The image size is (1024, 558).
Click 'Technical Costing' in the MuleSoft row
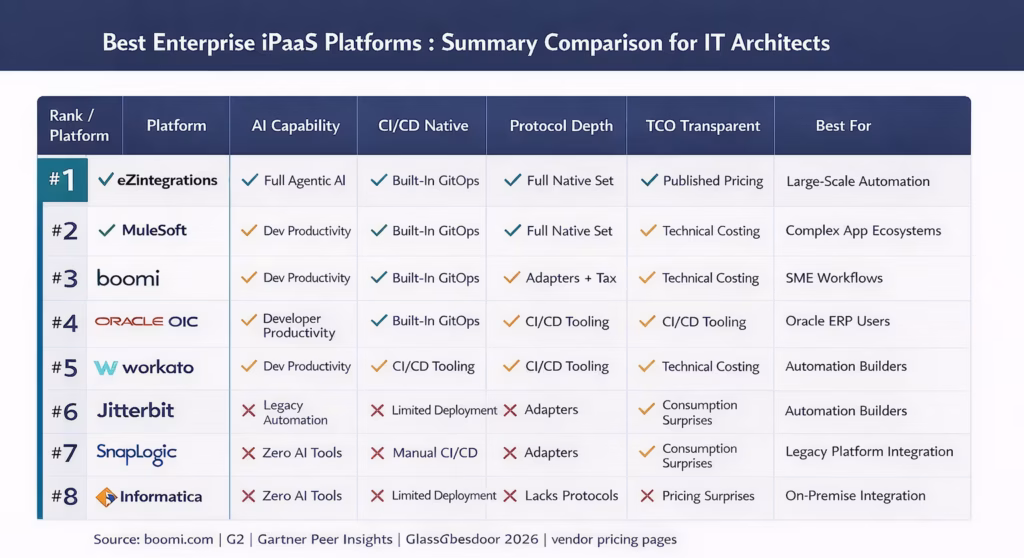(711, 231)
